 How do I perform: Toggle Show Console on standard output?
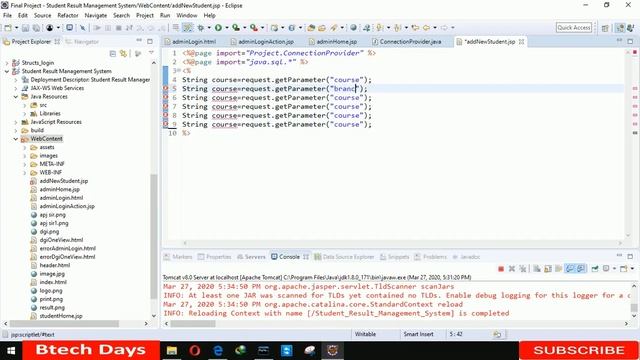click(570, 269)
